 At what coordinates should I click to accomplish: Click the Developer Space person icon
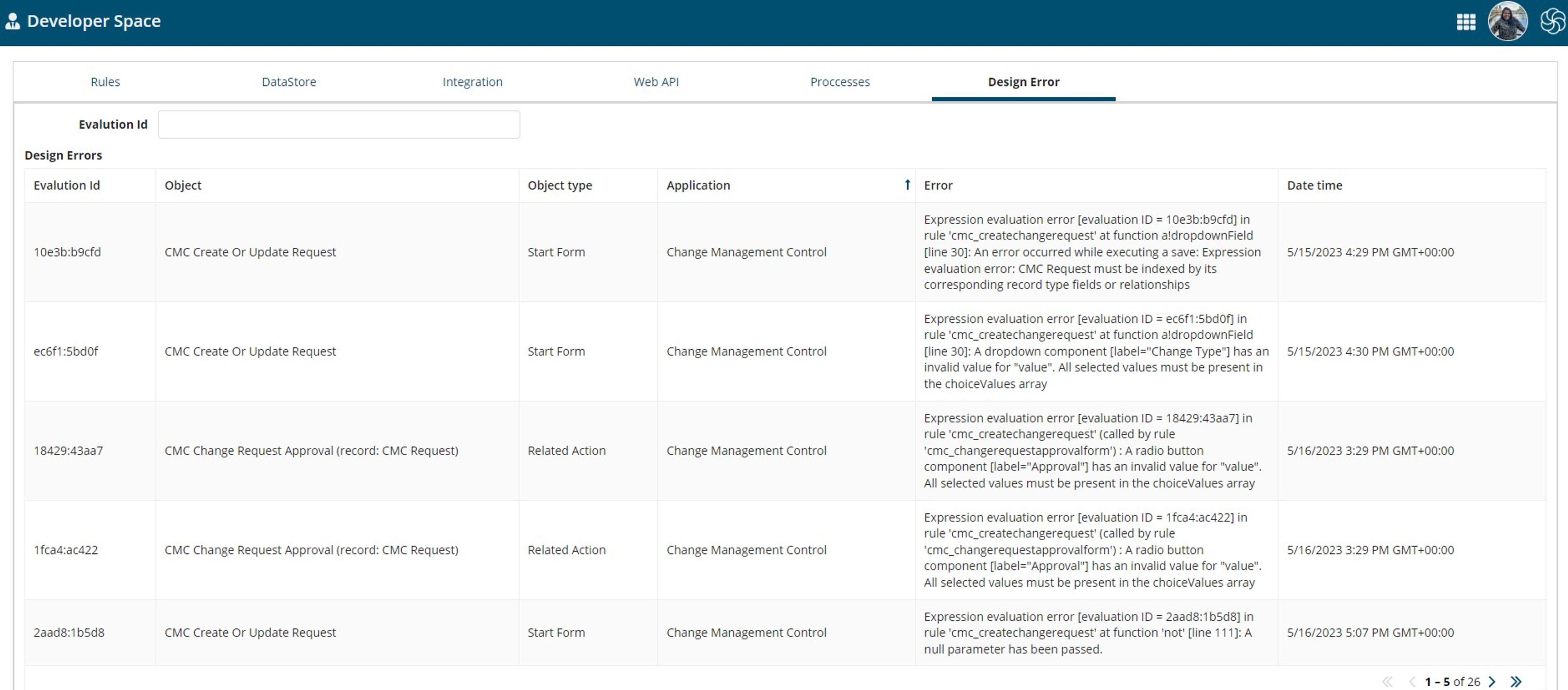coord(12,21)
